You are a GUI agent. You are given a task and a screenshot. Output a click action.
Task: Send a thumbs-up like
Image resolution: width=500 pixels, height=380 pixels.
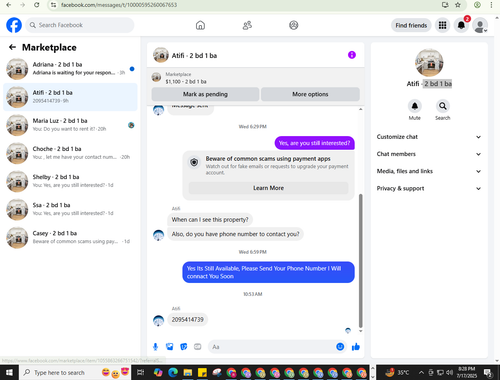click(356, 347)
